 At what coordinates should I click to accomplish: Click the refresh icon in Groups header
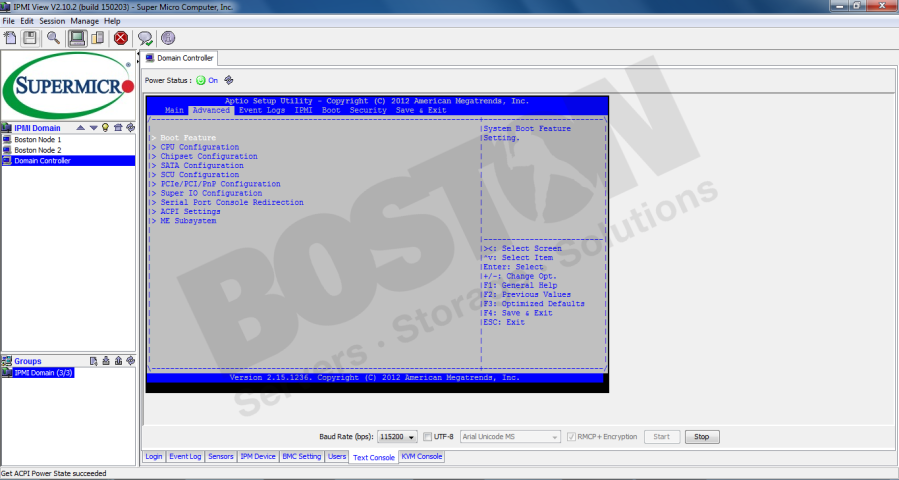[x=130, y=361]
